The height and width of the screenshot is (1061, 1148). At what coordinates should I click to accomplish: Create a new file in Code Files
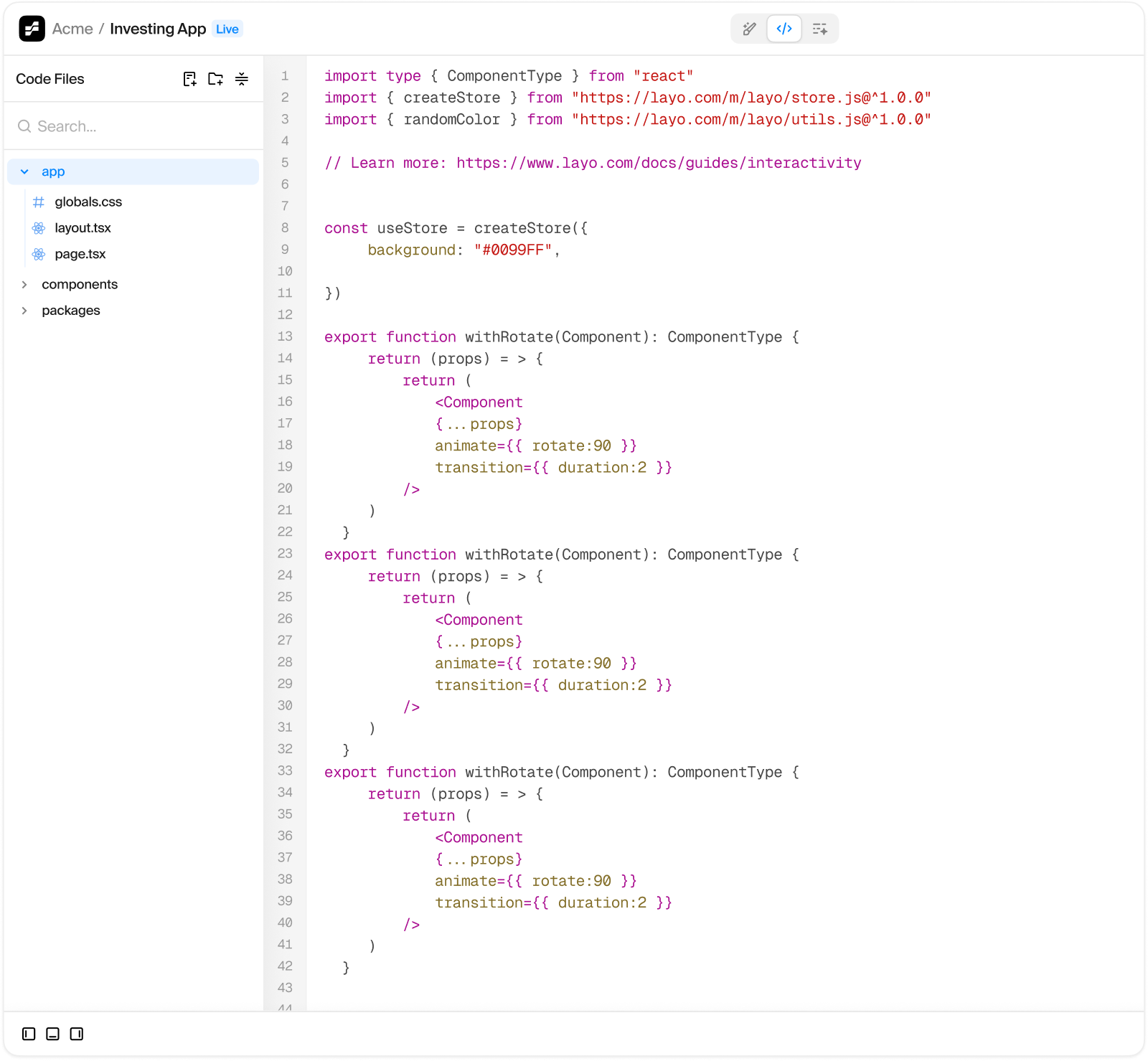[x=189, y=79]
